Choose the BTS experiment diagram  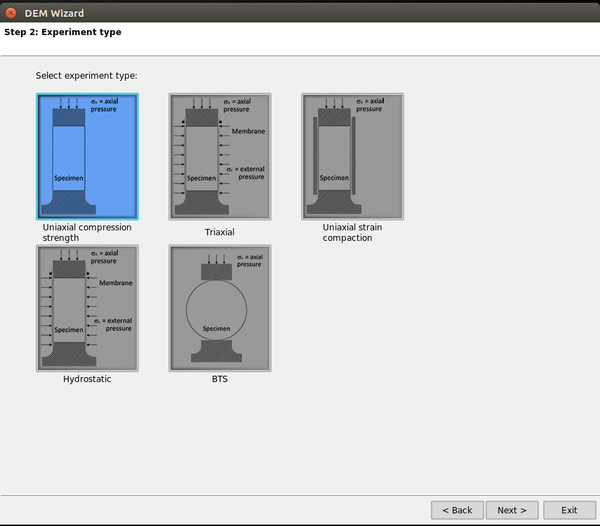[219, 308]
